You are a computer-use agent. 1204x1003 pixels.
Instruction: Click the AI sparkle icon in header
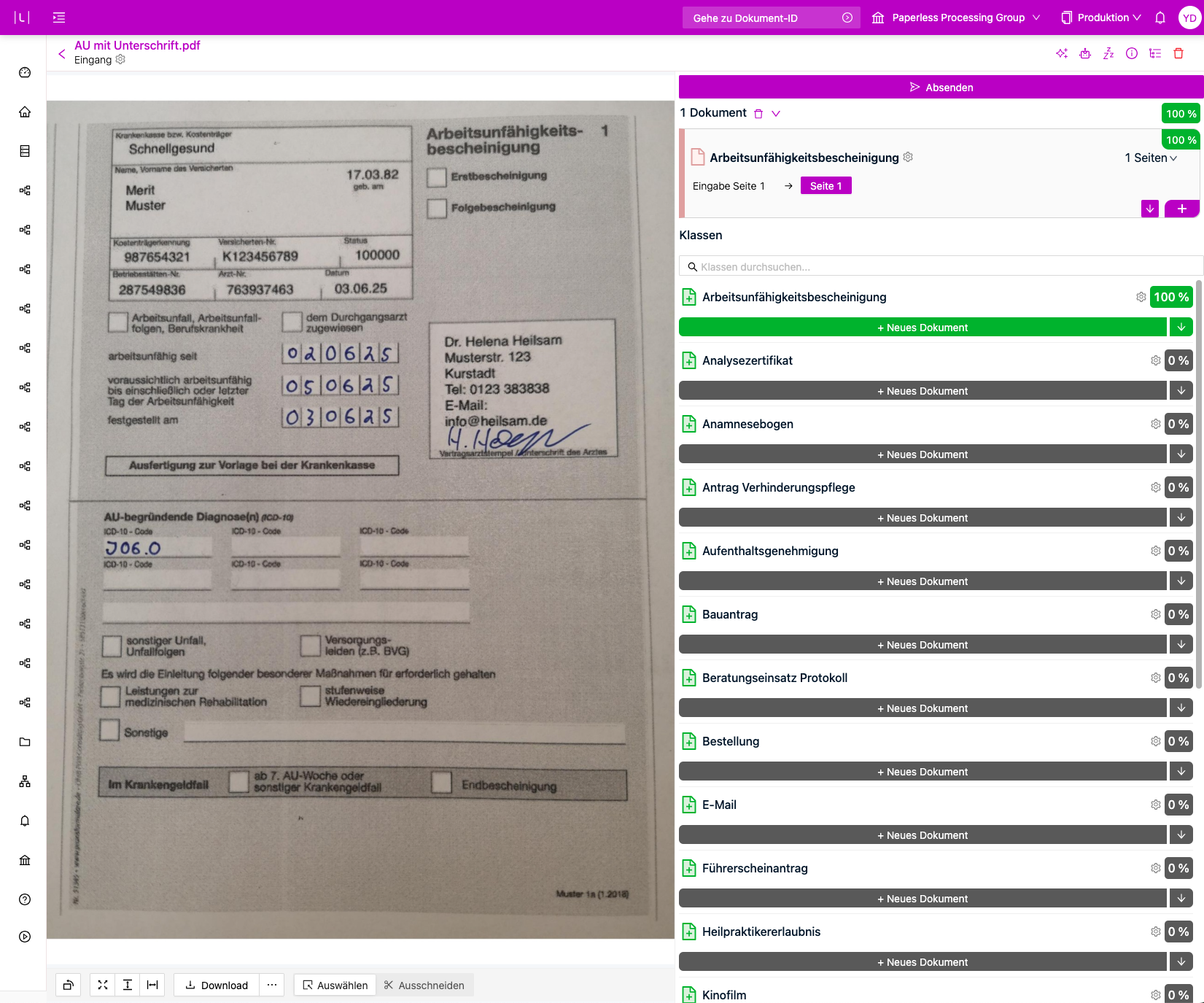(x=1062, y=53)
